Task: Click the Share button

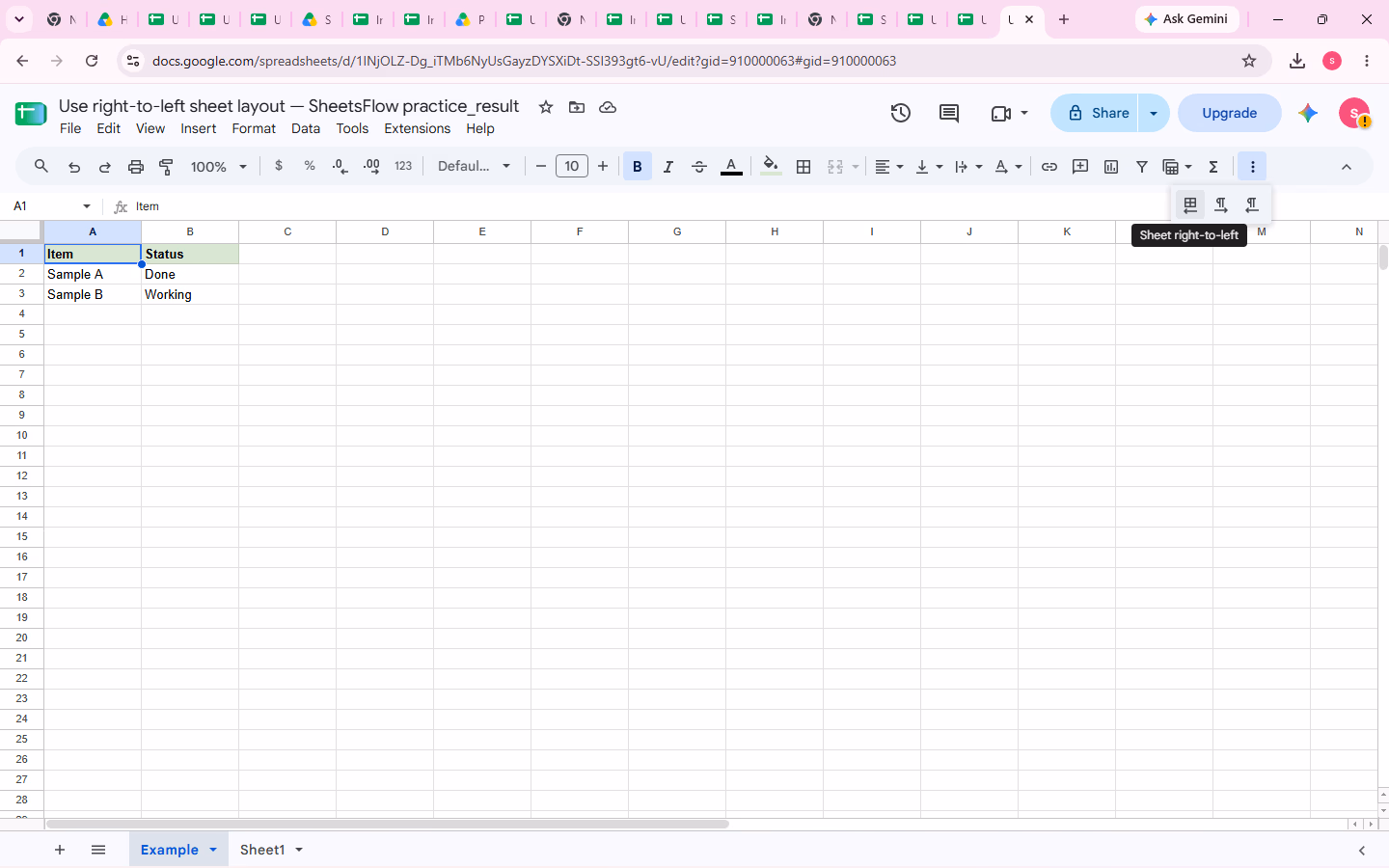Action: point(1095,113)
